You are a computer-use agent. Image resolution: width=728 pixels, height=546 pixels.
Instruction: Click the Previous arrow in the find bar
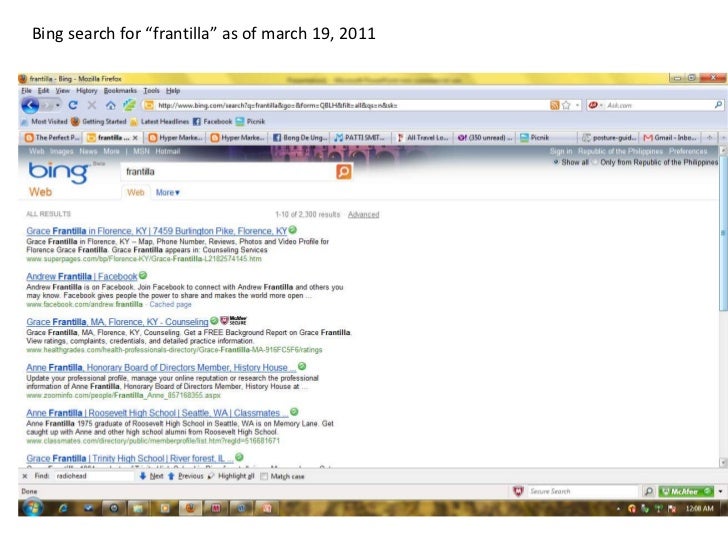(x=185, y=476)
